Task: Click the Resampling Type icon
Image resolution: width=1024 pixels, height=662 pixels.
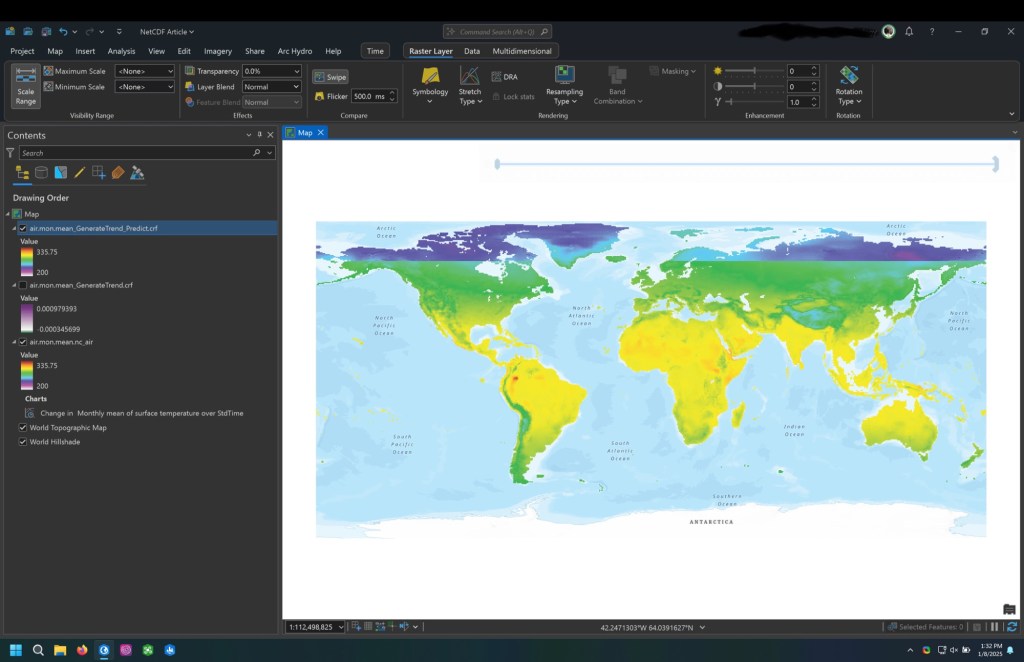Action: point(565,75)
